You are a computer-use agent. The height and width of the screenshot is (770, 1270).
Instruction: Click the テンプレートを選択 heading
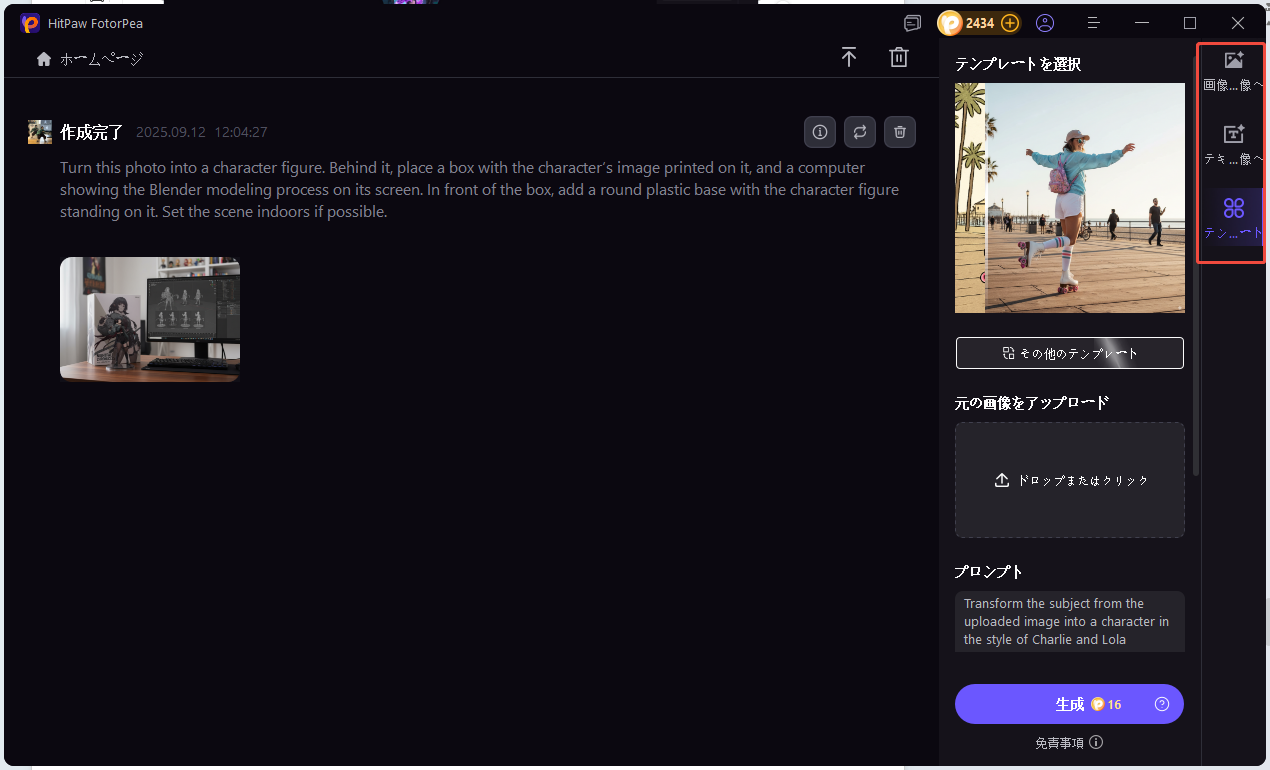[x=1018, y=63]
